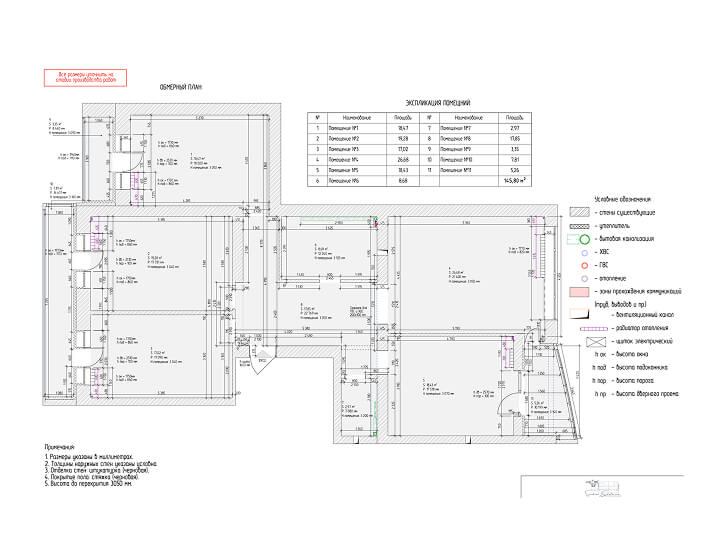Image resolution: width=720 pixels, height=560 pixels.
Task: Click the red ГВС hot water circle
Action: coord(585,265)
